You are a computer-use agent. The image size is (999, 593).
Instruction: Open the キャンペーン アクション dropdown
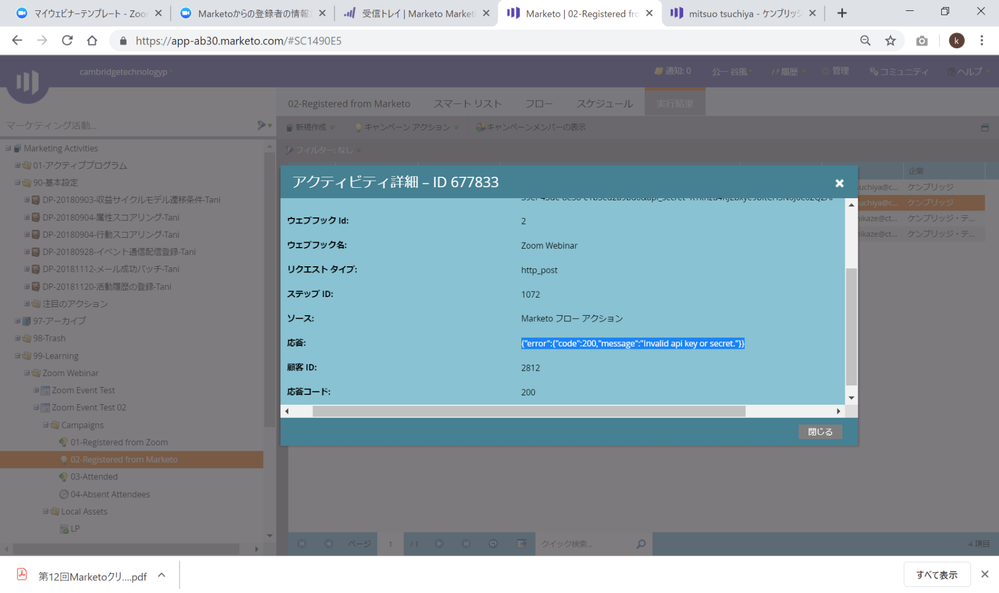click(406, 127)
